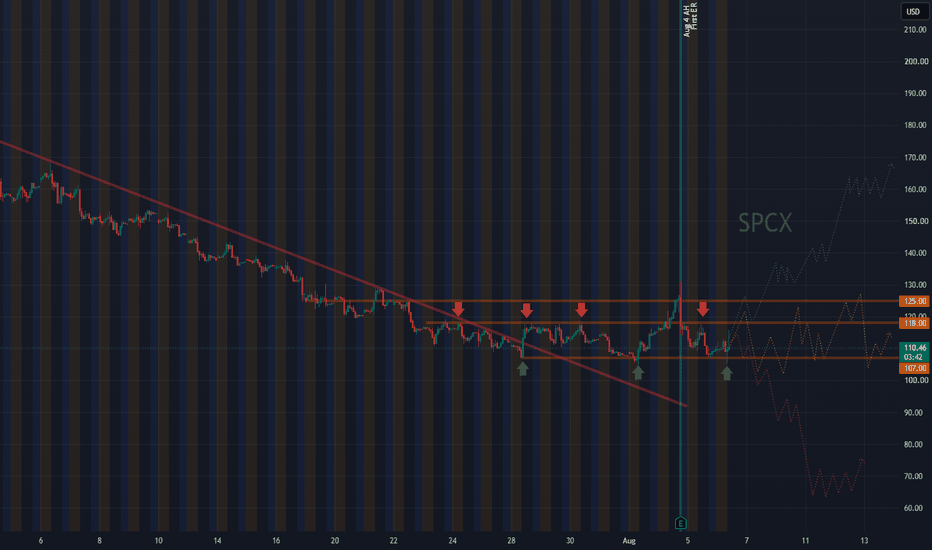
Task: Click the 170.00 price axis value
Action: (x=916, y=158)
